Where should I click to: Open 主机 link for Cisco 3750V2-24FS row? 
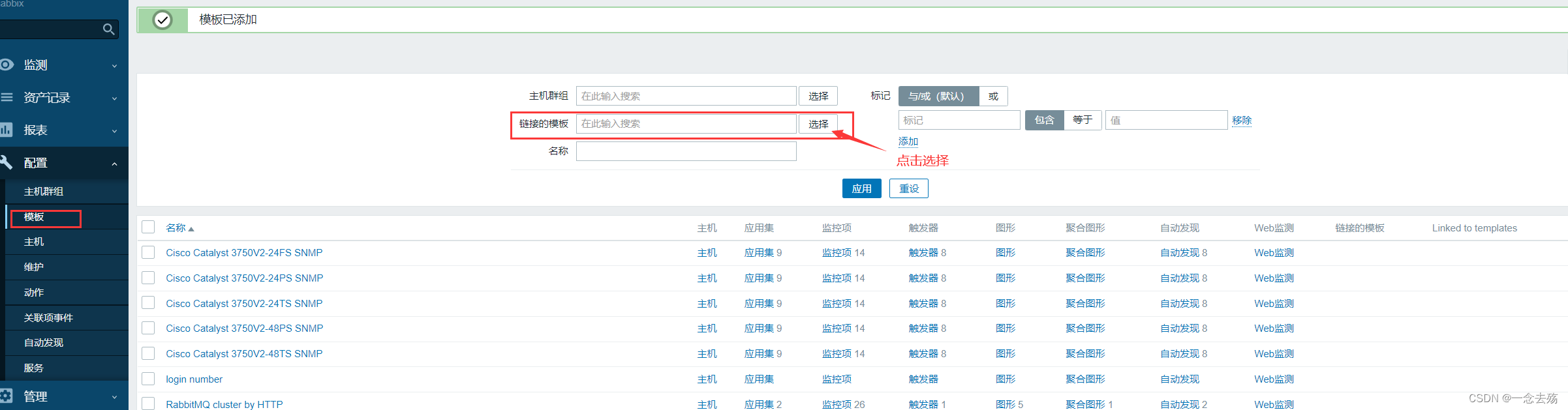click(x=707, y=253)
